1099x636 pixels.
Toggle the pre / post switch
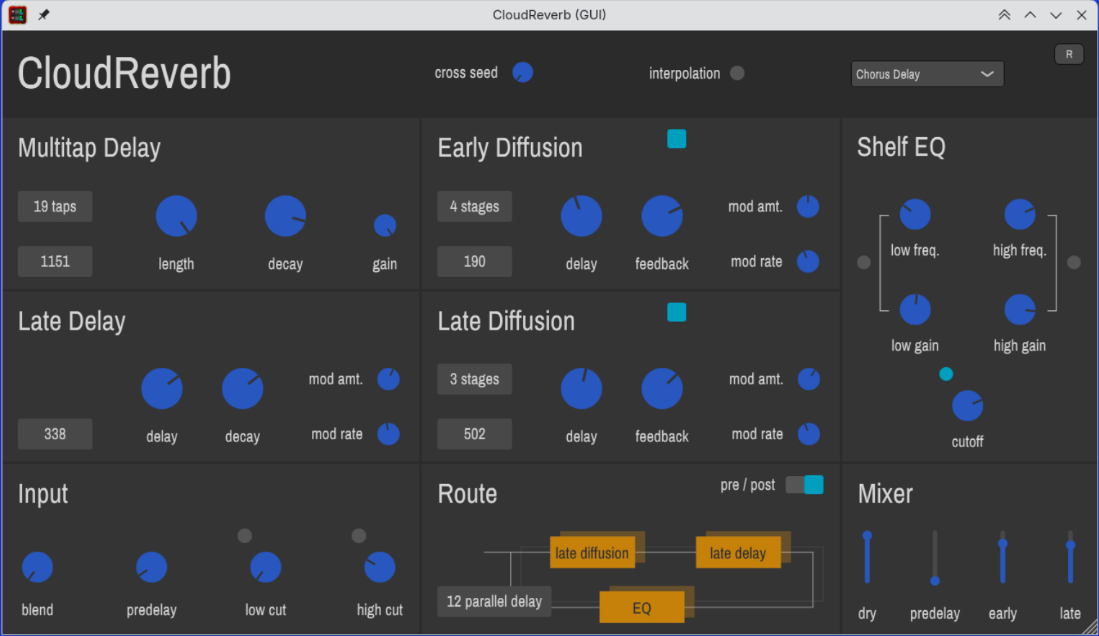[805, 485]
